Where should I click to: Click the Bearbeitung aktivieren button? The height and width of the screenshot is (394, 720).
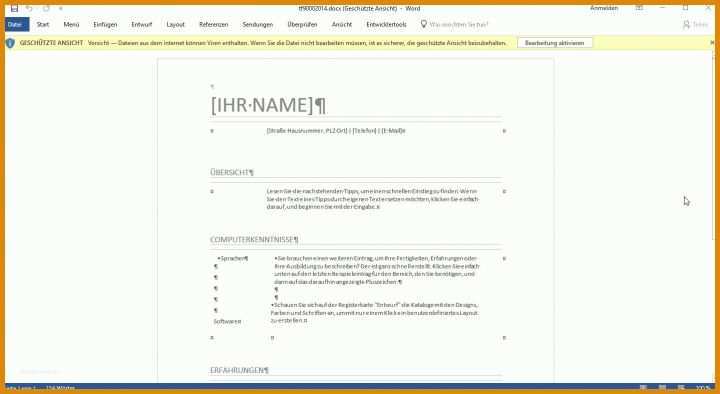point(555,43)
